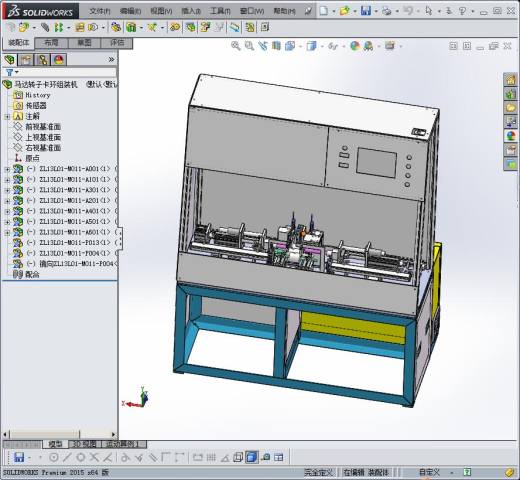Click the Select cursor tool icon
520x480 pixels.
tap(429, 11)
